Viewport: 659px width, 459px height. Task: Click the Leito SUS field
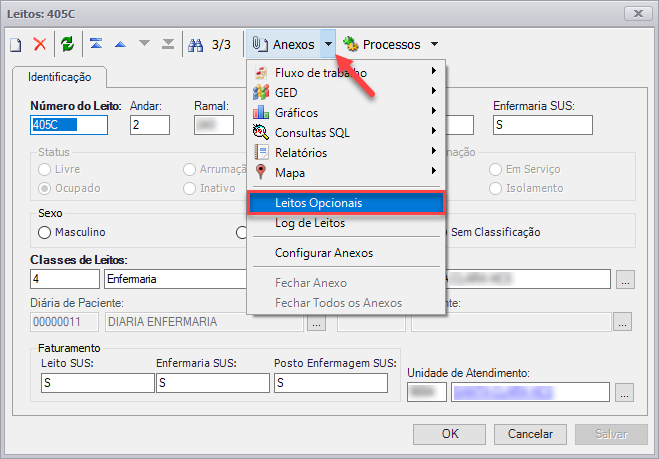[98, 383]
